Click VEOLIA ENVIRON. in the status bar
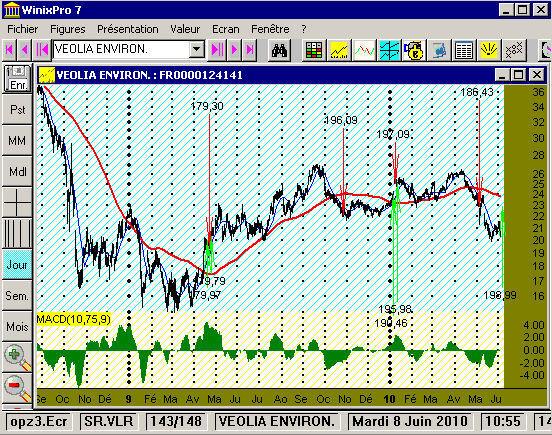The image size is (552, 435). 277,421
